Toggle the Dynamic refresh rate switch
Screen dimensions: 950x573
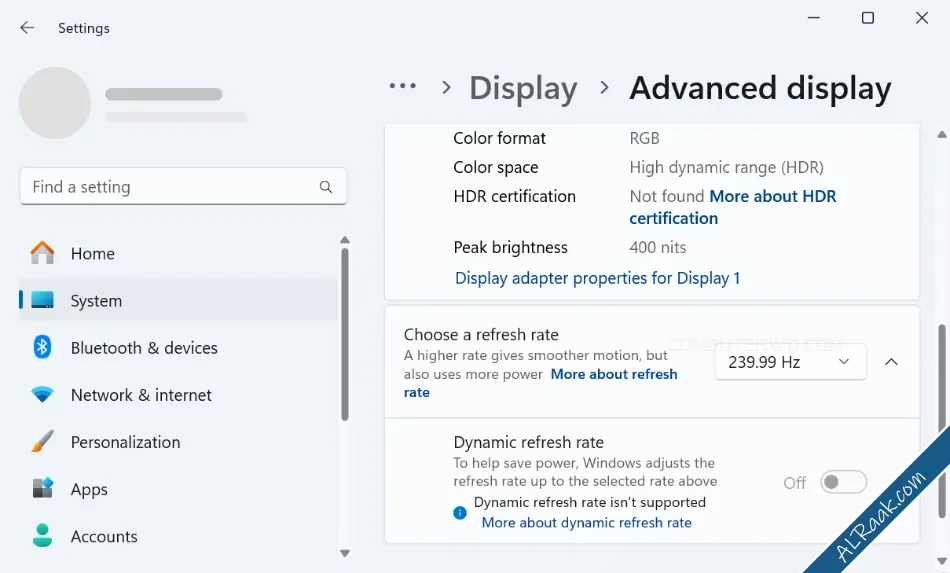coord(843,482)
